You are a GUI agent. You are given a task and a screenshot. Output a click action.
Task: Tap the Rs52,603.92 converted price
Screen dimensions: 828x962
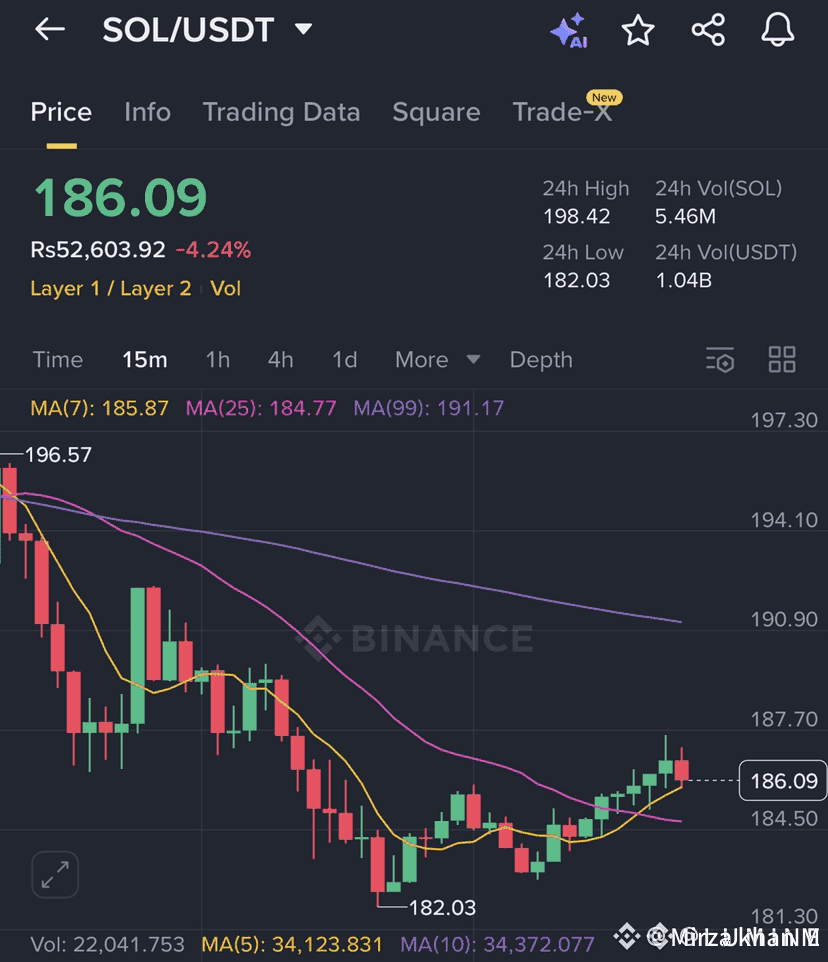pyautogui.click(x=98, y=250)
